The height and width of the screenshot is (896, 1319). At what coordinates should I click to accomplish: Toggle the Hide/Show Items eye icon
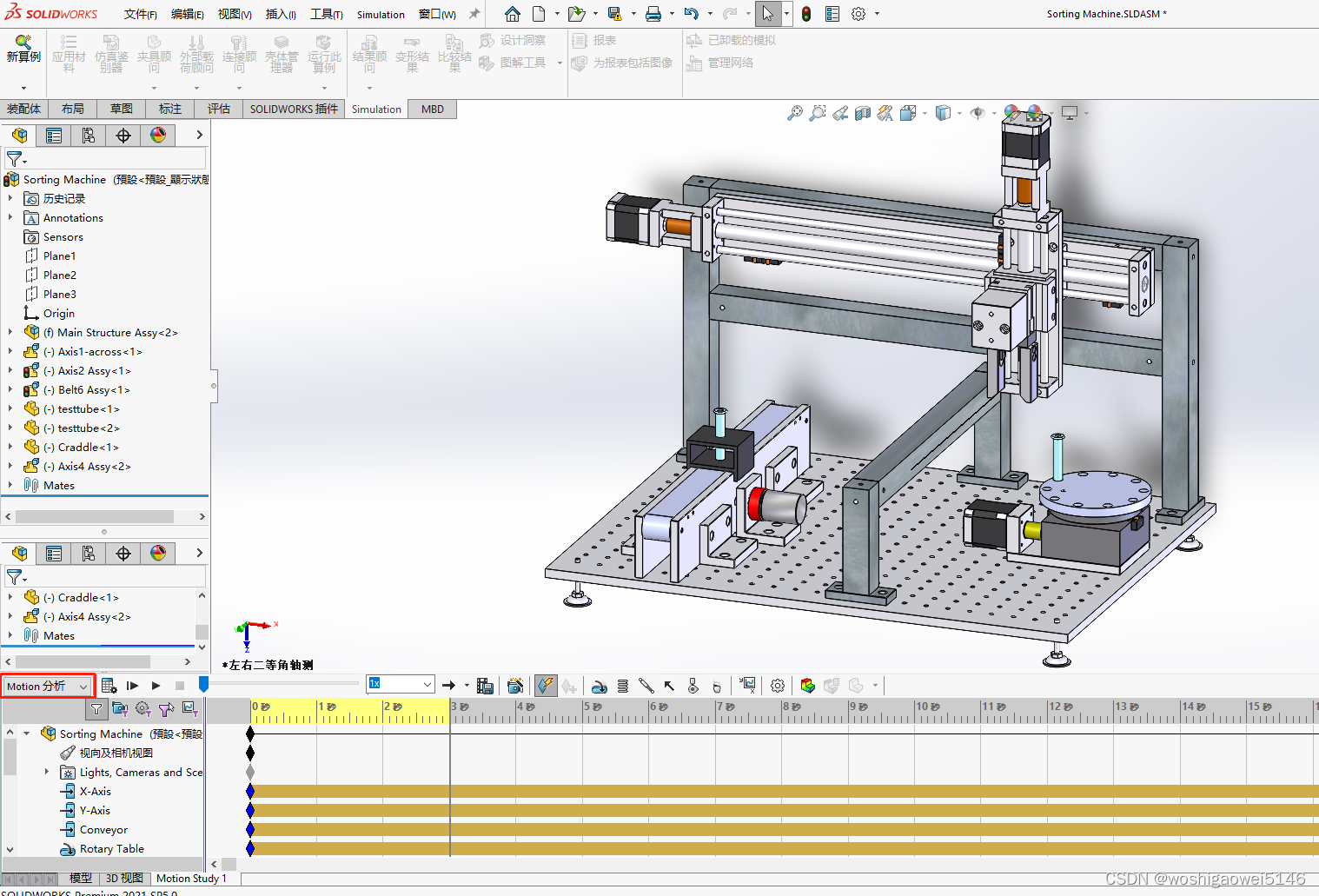click(978, 113)
